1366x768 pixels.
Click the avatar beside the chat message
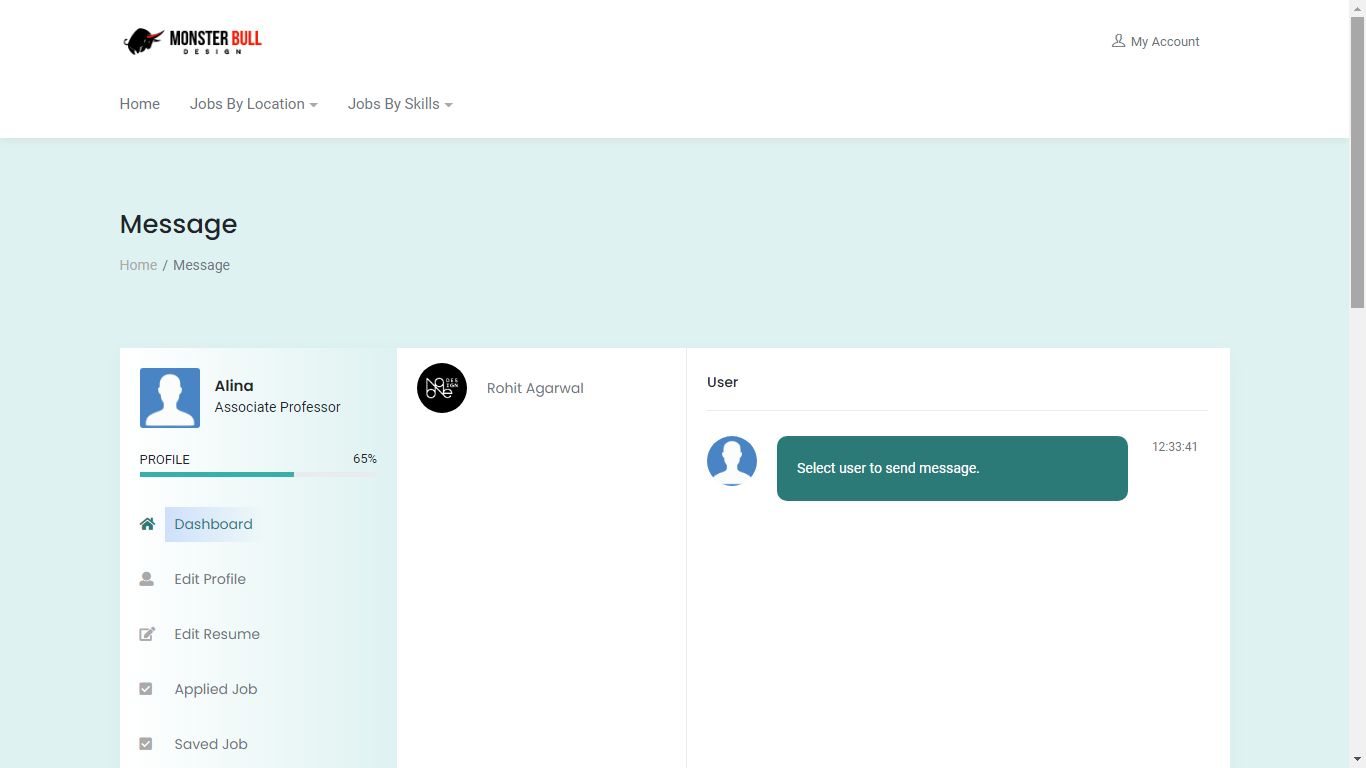732,461
